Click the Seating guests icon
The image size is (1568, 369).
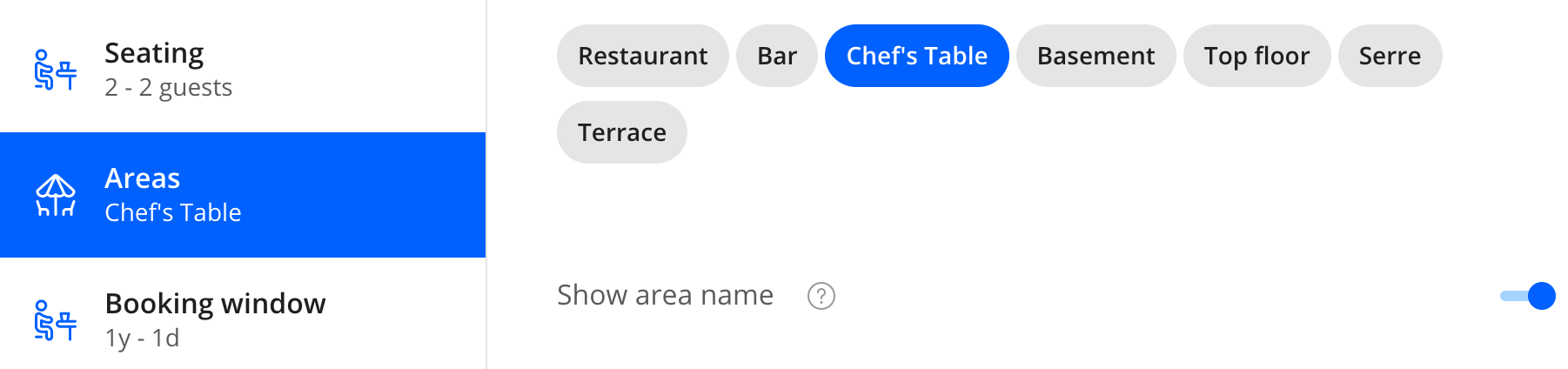click(x=56, y=70)
